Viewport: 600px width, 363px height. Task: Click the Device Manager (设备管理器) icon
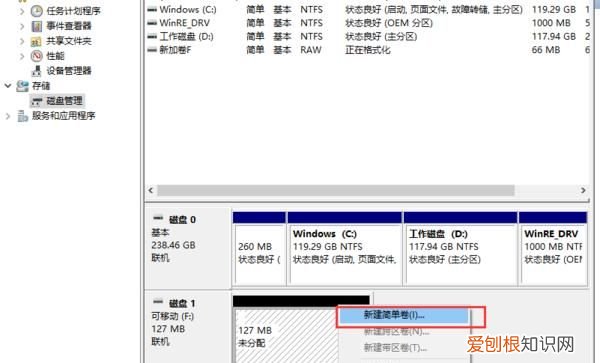click(37, 71)
